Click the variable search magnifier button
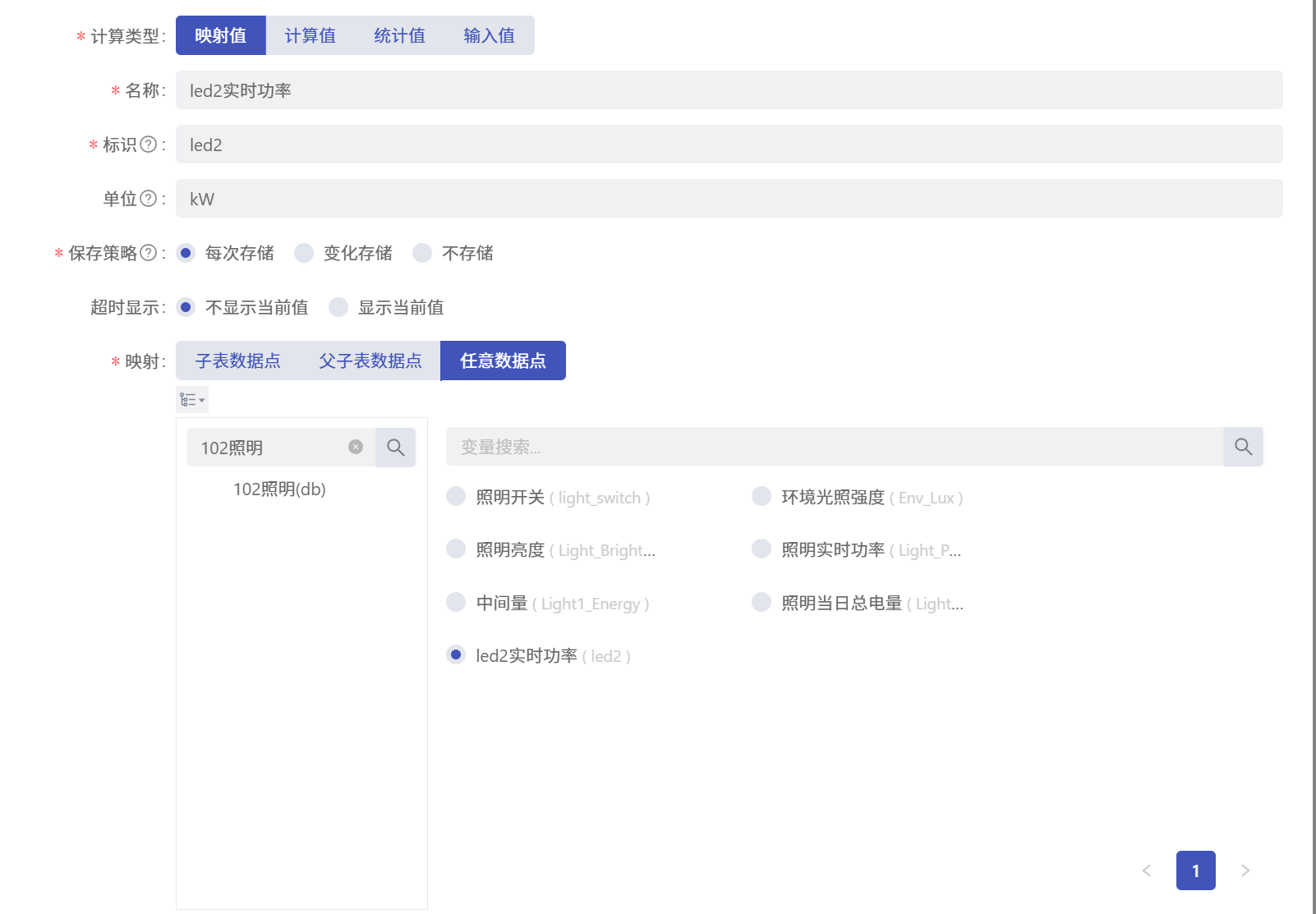 [1244, 447]
